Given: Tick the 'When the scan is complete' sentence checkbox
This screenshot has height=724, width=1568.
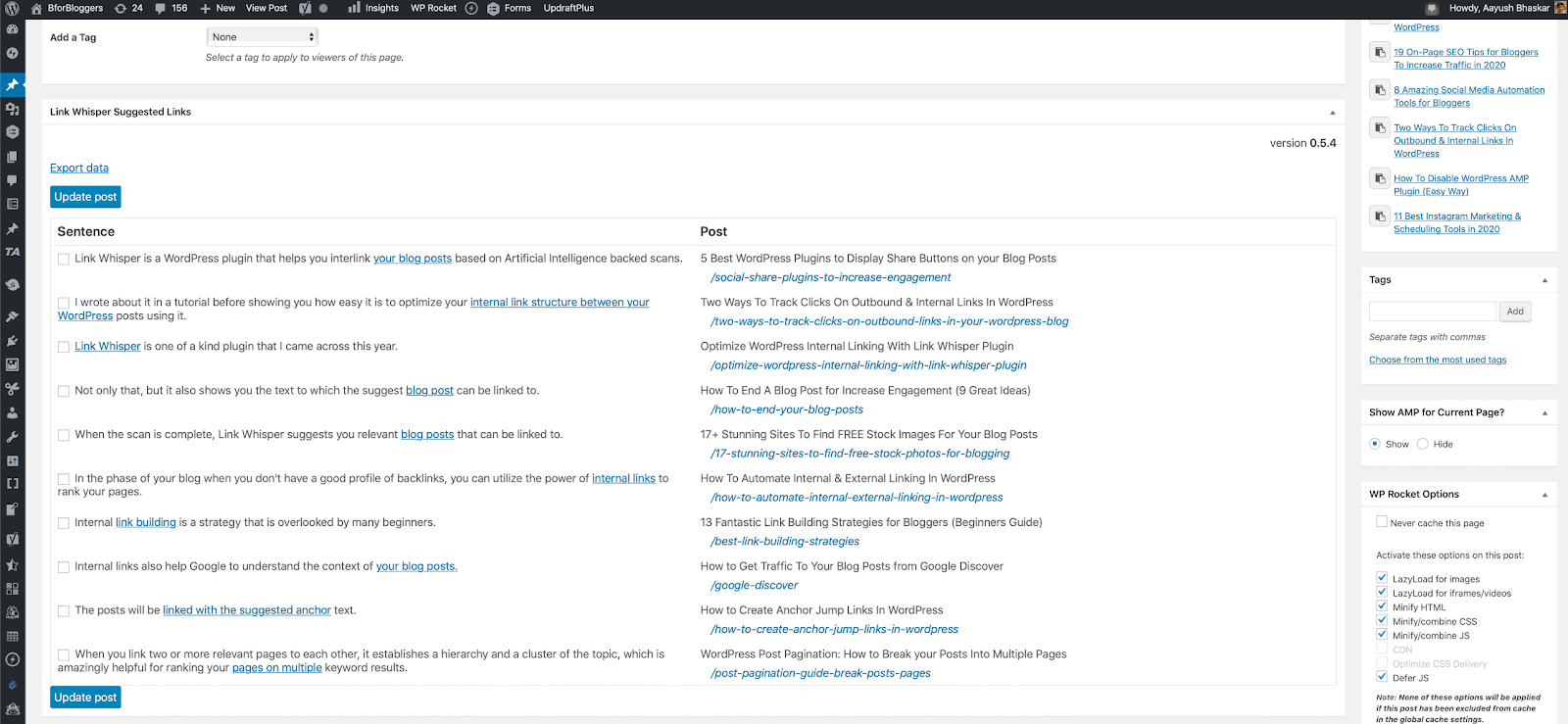Looking at the screenshot, I should (64, 436).
